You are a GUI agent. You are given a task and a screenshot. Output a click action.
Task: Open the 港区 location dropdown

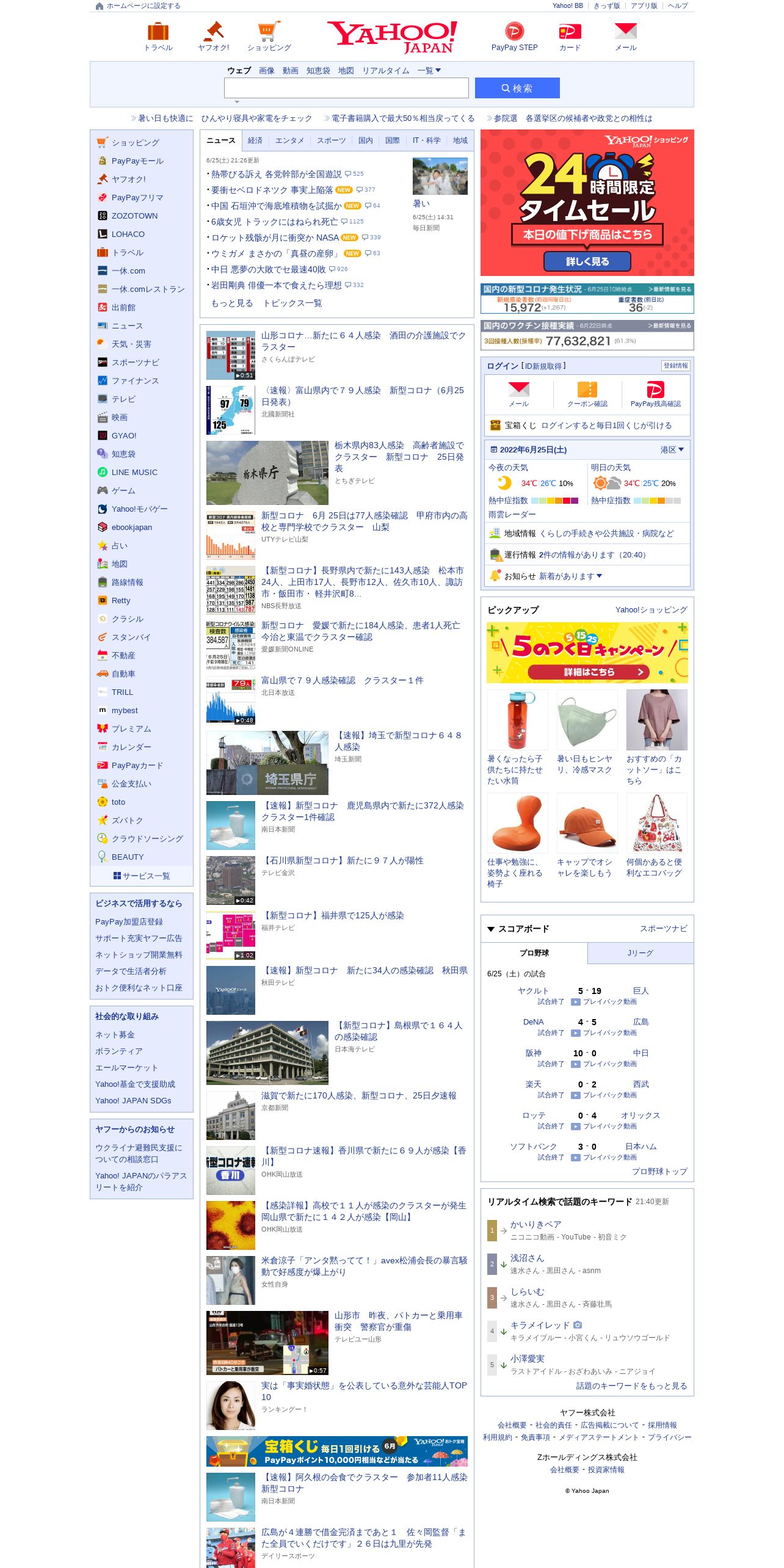pos(672,450)
